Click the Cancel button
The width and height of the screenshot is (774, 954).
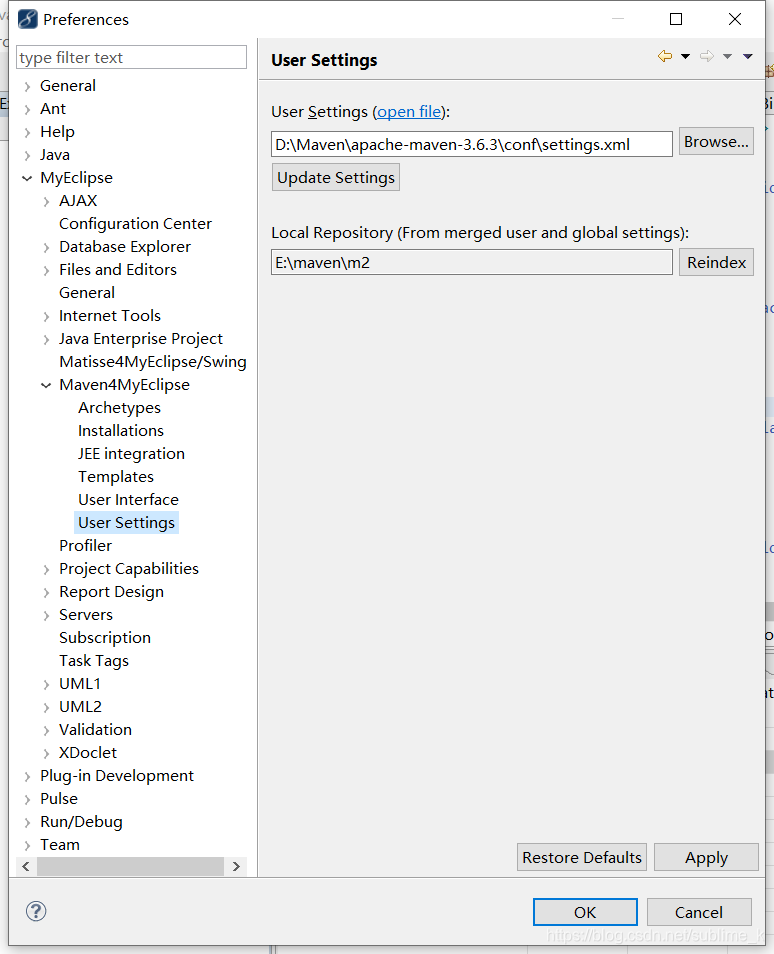coord(699,912)
